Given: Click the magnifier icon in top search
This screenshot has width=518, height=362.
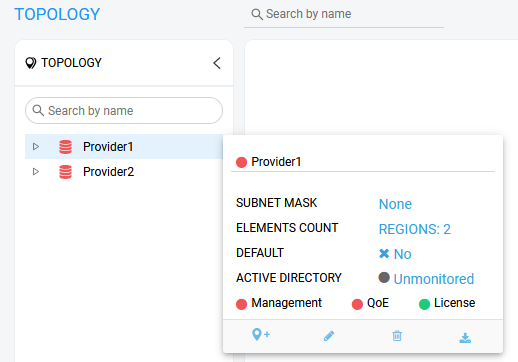Looking at the screenshot, I should coord(257,14).
